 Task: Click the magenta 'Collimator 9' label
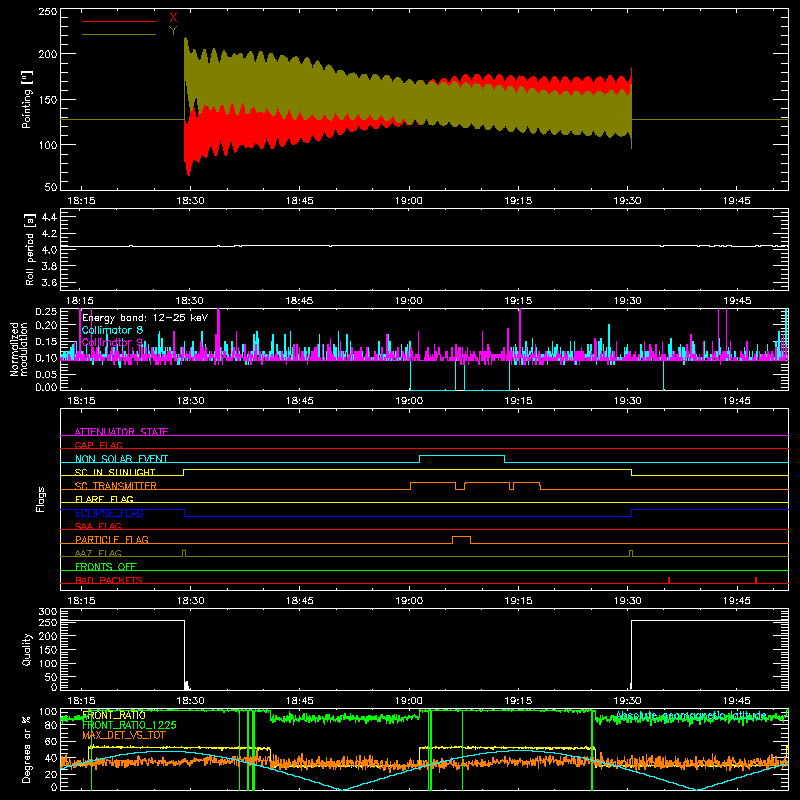pos(112,342)
